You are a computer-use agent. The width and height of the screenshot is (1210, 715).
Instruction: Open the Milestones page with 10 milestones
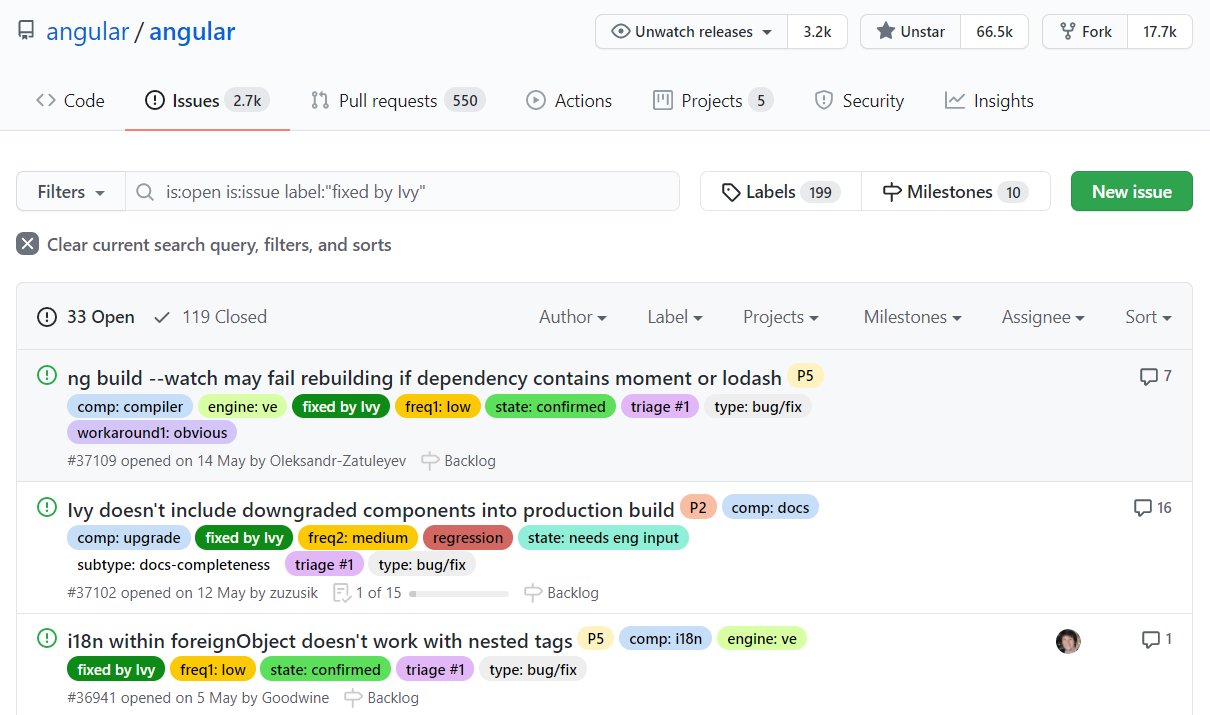point(956,191)
